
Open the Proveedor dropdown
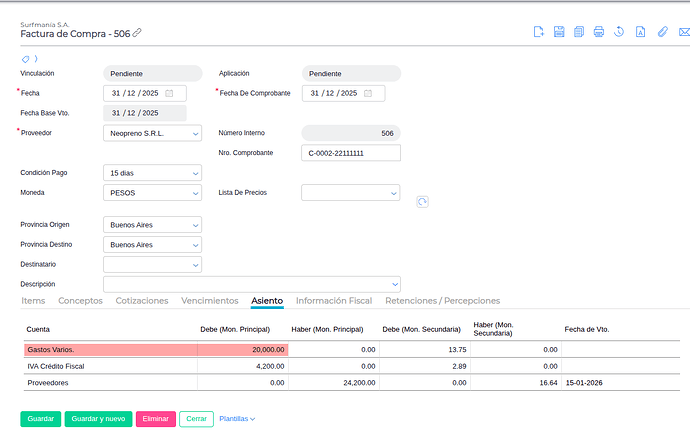click(152, 133)
